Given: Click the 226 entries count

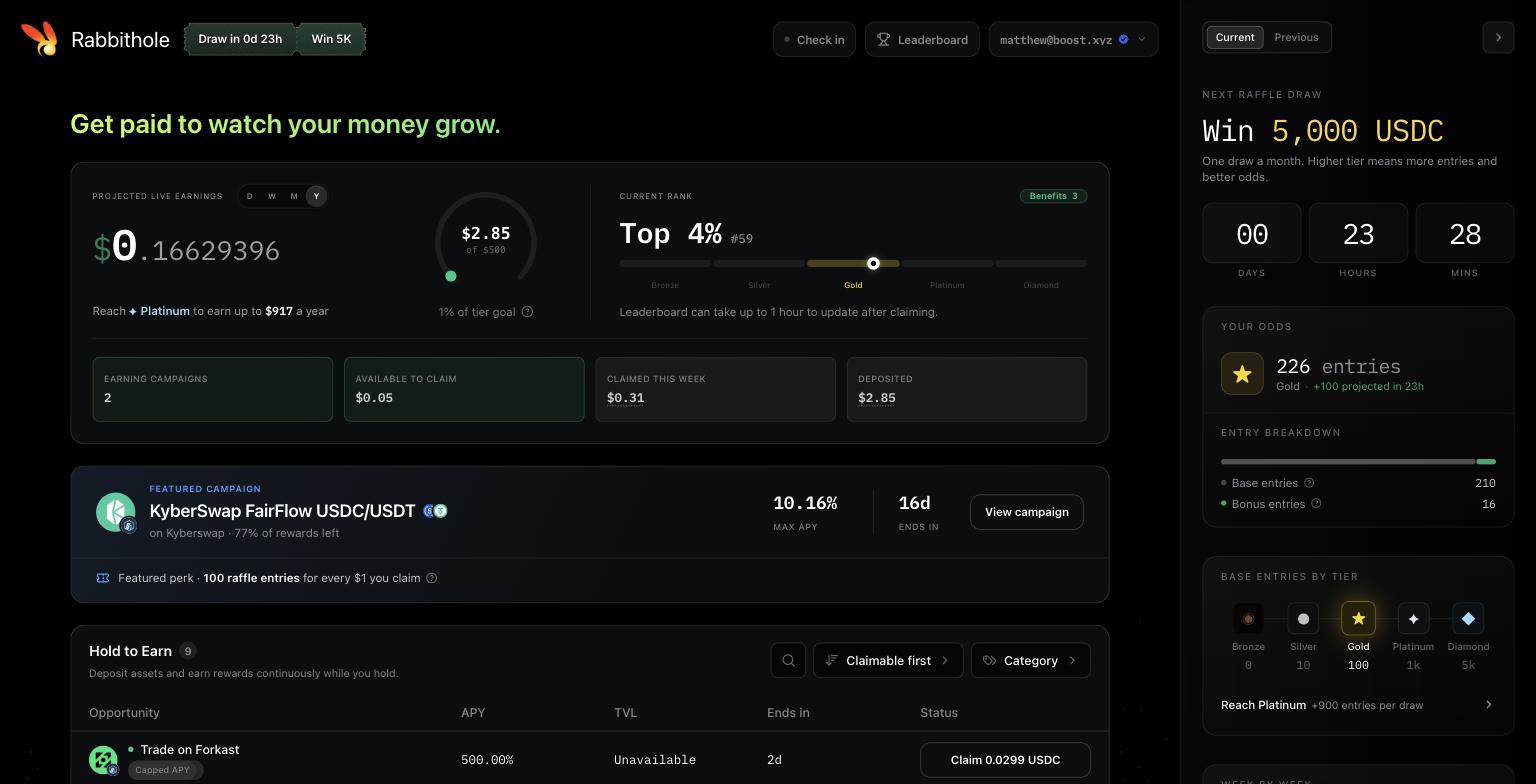Looking at the screenshot, I should point(1338,366).
